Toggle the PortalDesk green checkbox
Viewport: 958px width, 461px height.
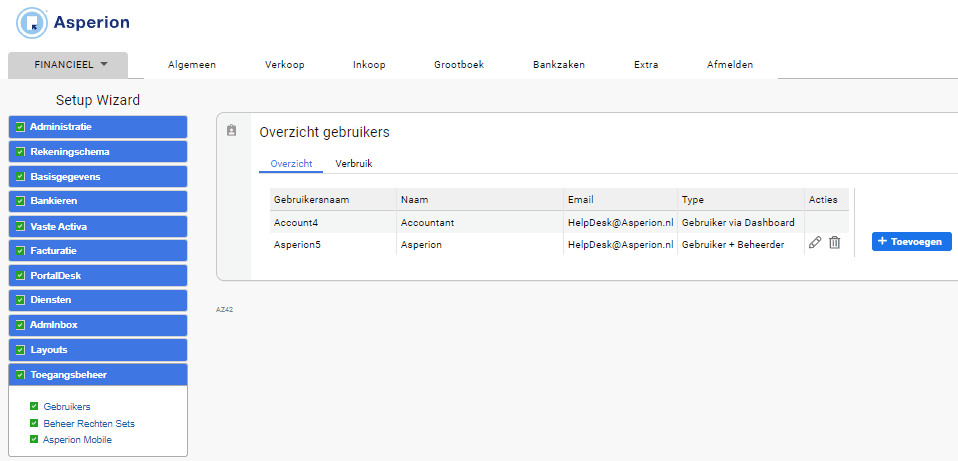pyautogui.click(x=20, y=275)
